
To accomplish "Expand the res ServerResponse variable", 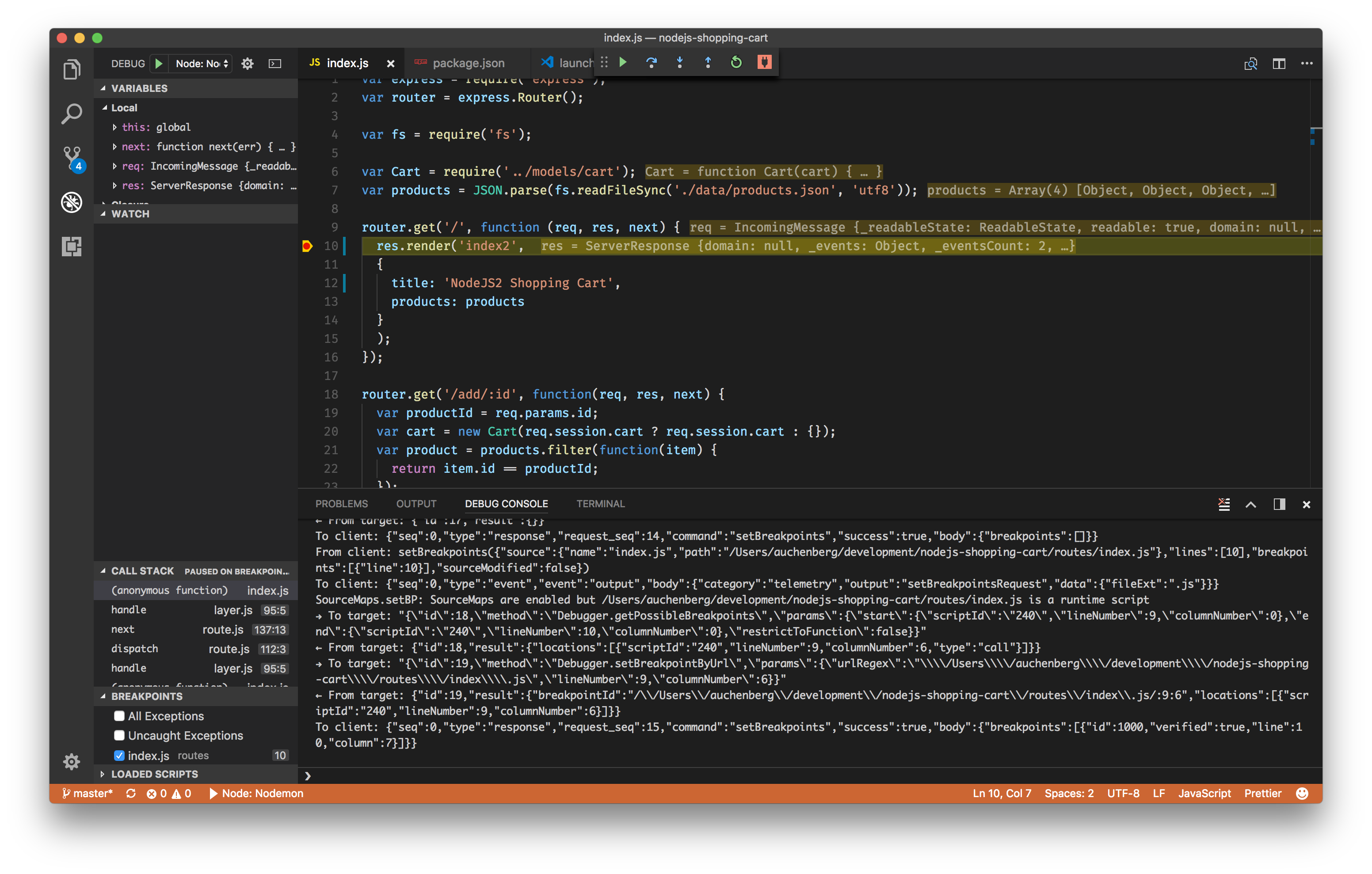I will [195, 185].
